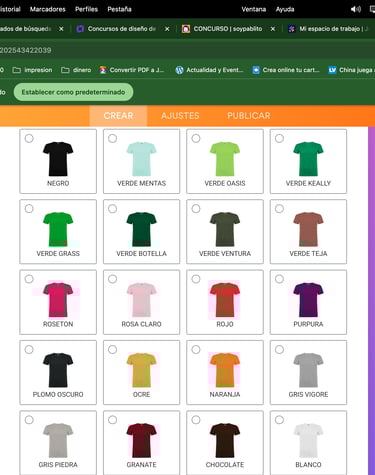This screenshot has height=475, width=375.
Task: Click the GRIS VIGORE t-shirt image
Action: coord(308,370)
